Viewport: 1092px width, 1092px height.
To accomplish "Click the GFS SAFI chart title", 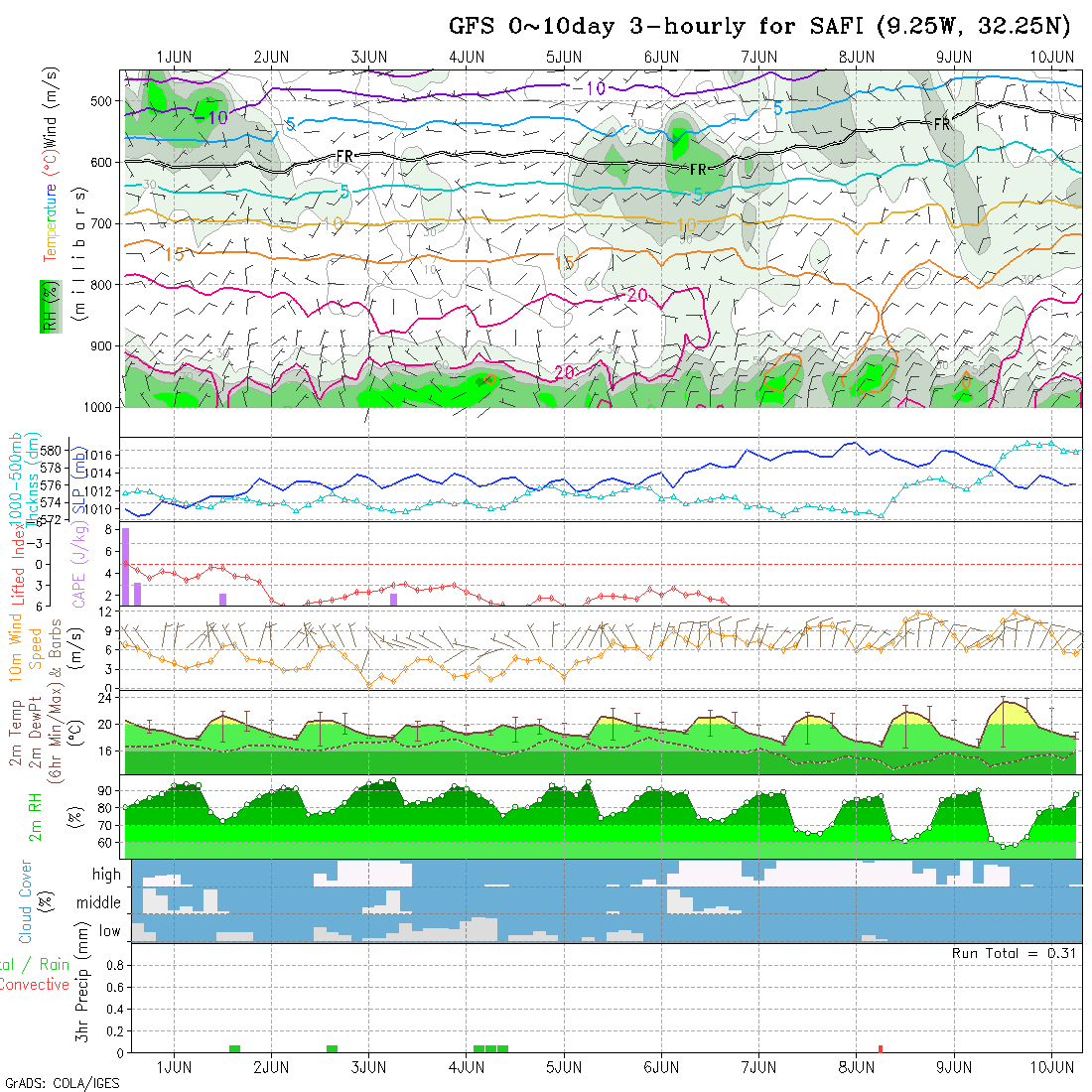I will (763, 27).
